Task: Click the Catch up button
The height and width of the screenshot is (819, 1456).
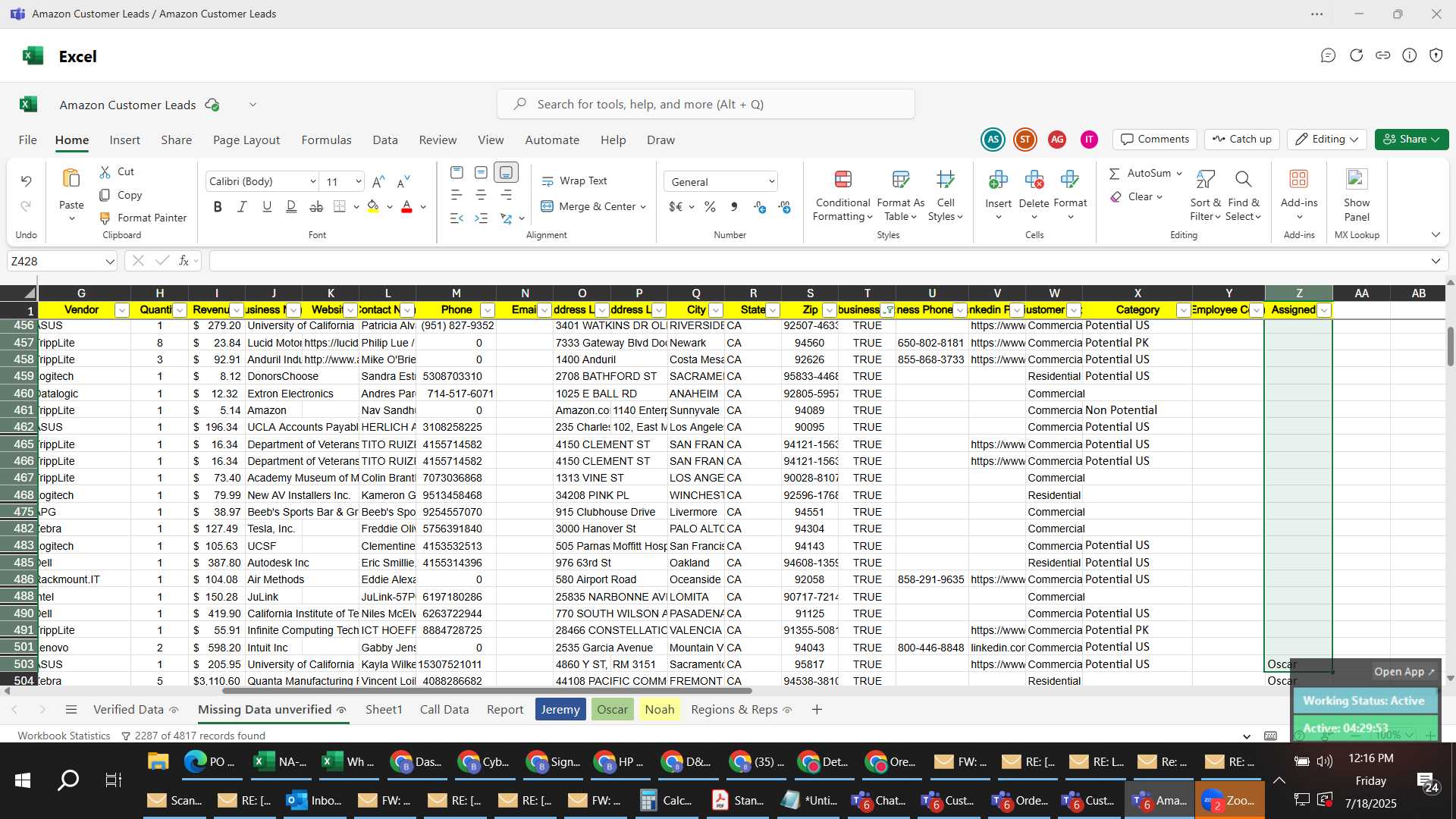Action: pyautogui.click(x=1241, y=140)
